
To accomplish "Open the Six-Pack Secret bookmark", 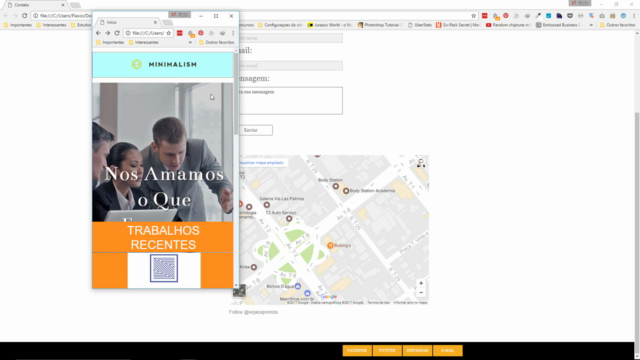I will click(x=458, y=25).
